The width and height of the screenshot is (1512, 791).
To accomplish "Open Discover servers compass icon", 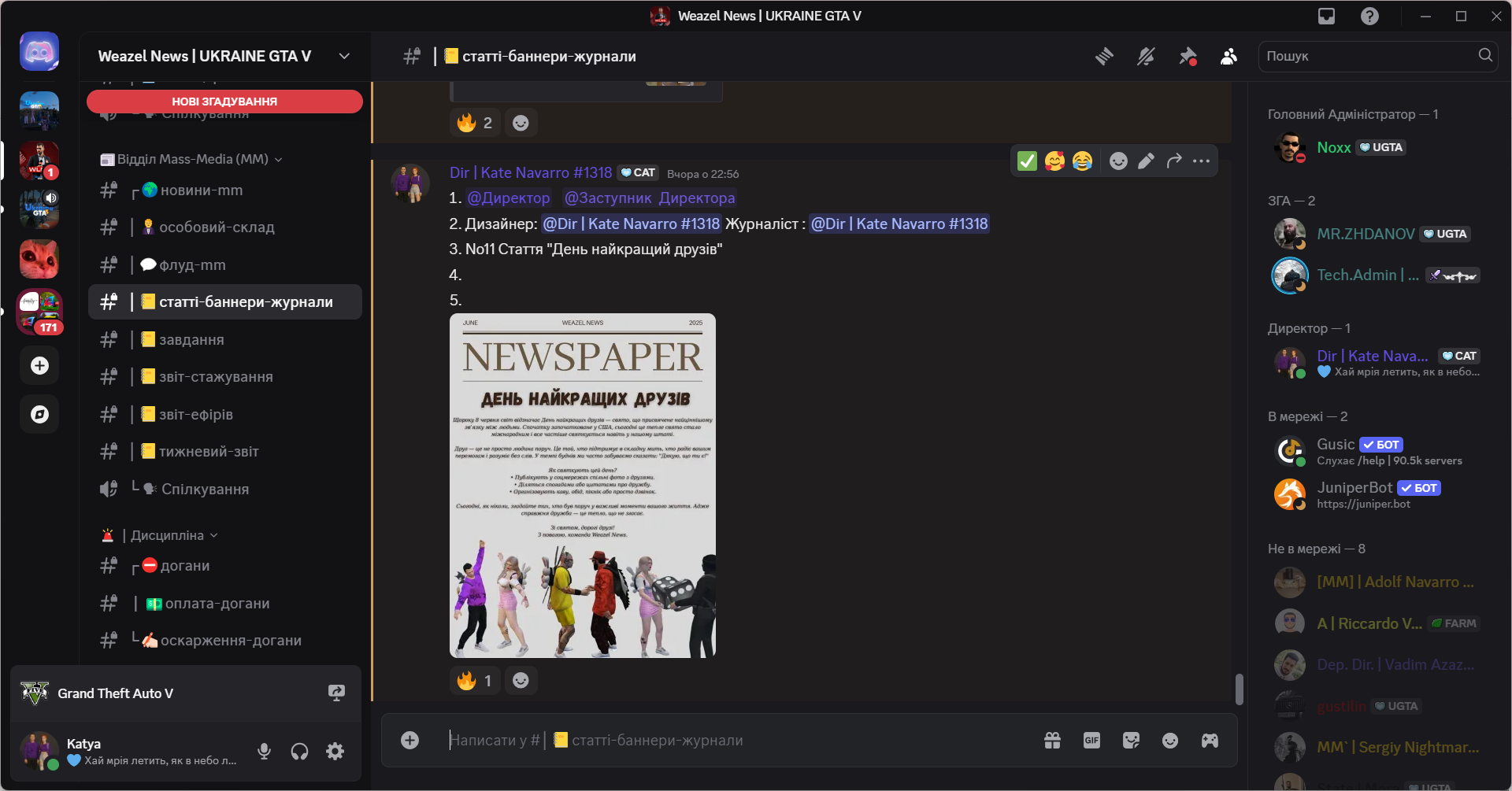I will coord(39,414).
